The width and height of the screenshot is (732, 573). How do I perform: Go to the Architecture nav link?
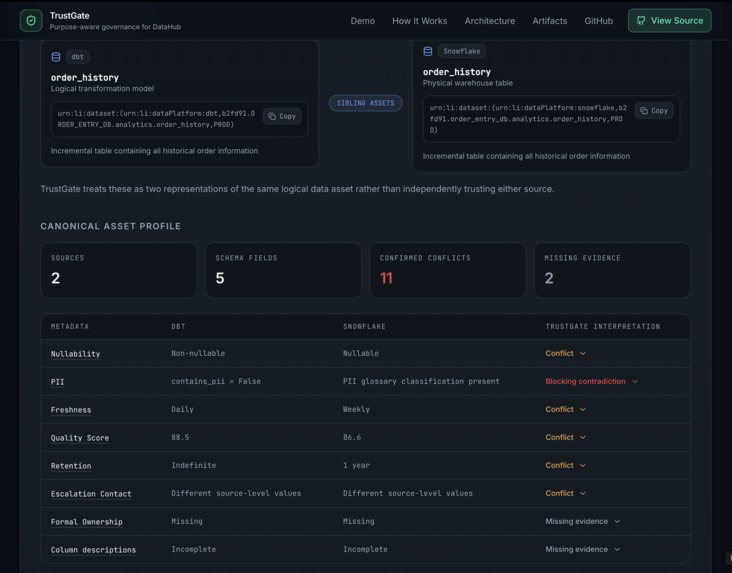click(x=490, y=21)
